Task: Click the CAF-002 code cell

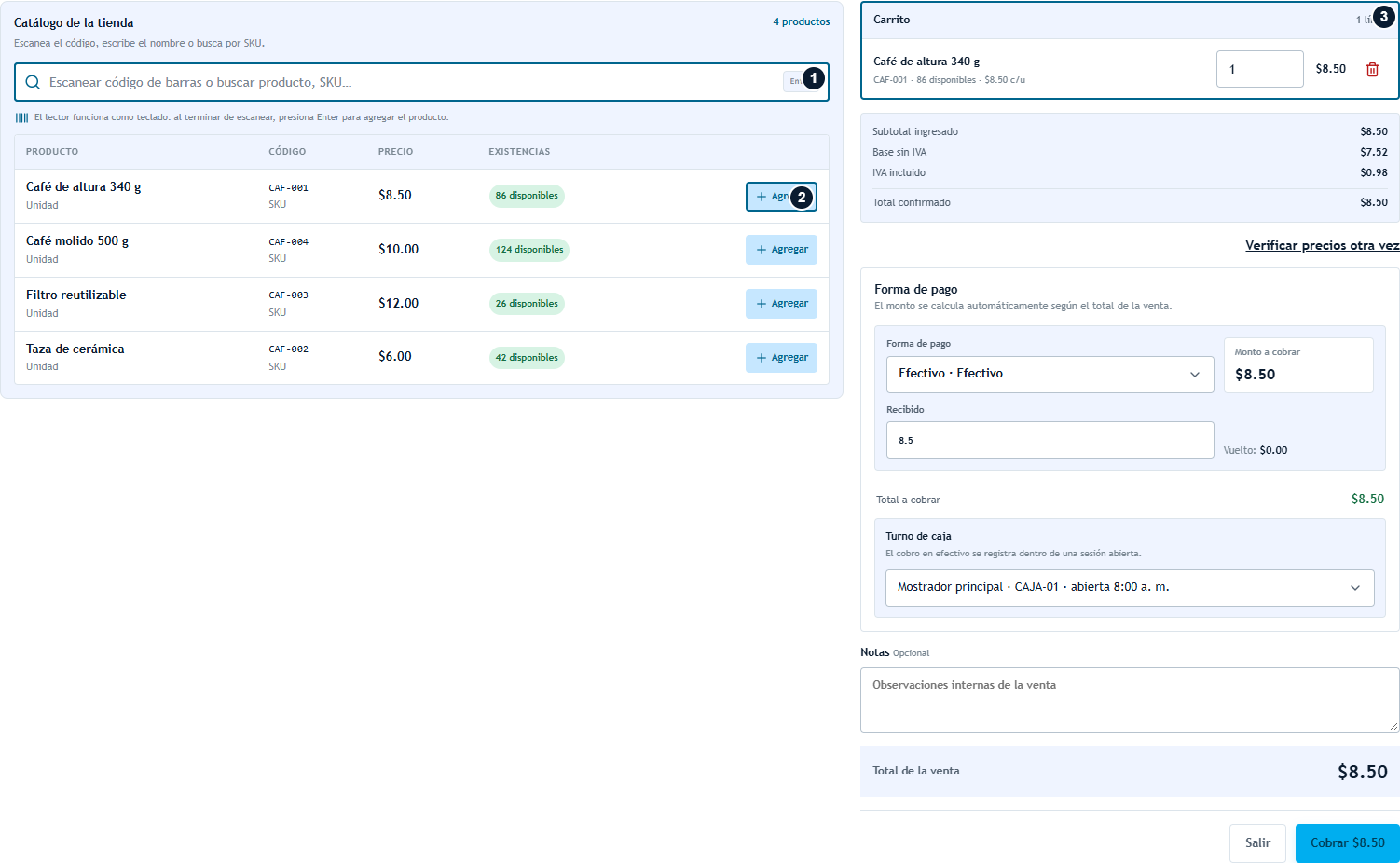Action: pyautogui.click(x=289, y=349)
